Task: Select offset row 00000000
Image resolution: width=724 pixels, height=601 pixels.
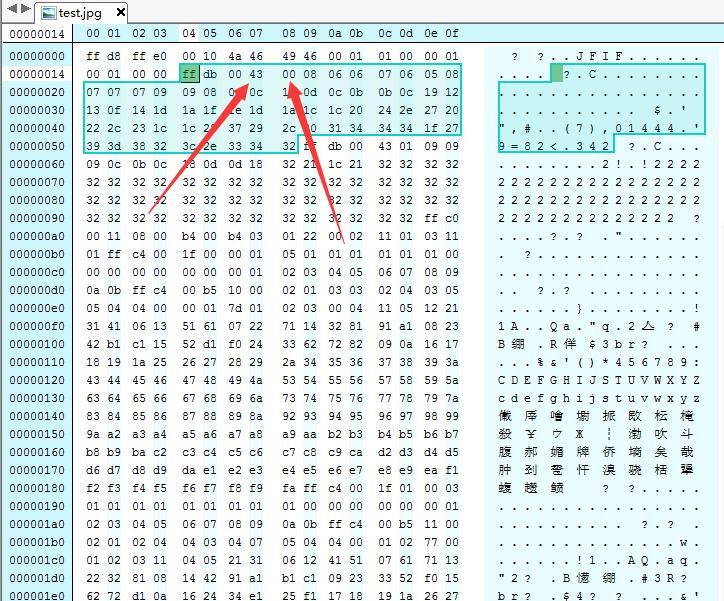Action: coord(37,56)
